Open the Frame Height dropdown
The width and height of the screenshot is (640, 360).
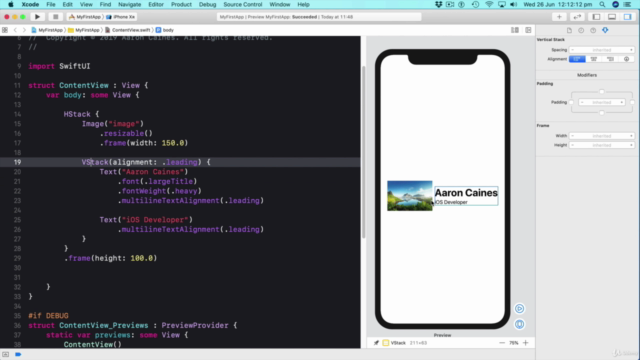602,145
